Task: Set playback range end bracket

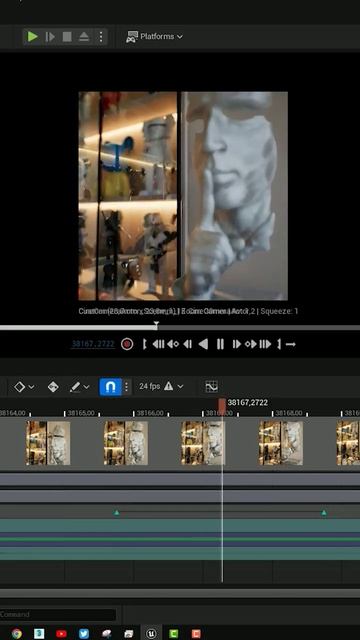Action: [x=279, y=344]
